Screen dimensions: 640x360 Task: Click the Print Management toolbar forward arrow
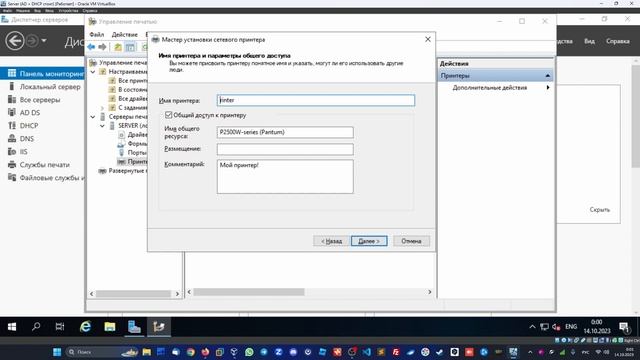pos(102,47)
